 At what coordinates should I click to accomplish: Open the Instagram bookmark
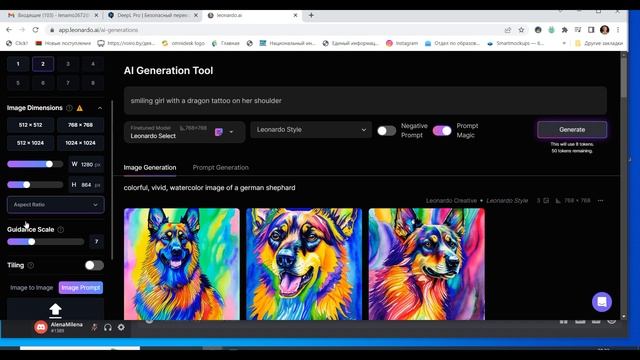coord(402,43)
